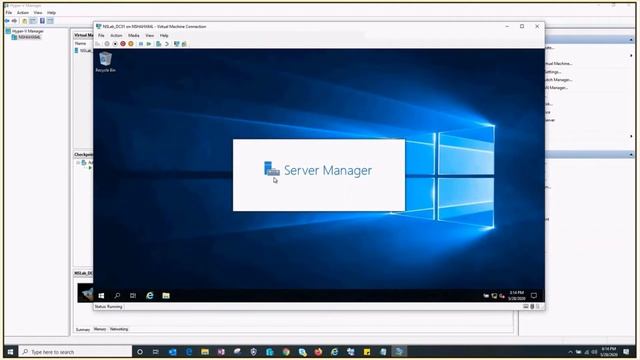The image size is (640, 360).
Task: Click the 'Type here to search' box
Action: [x=75, y=351]
